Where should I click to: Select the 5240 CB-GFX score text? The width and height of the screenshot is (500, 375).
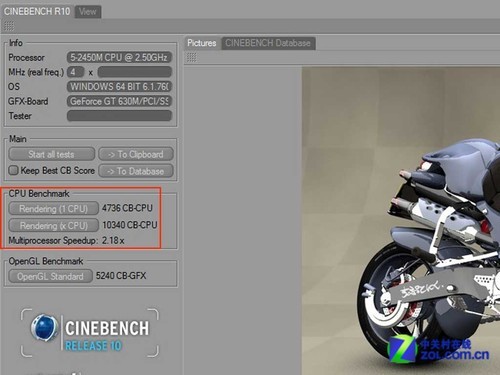coord(121,276)
